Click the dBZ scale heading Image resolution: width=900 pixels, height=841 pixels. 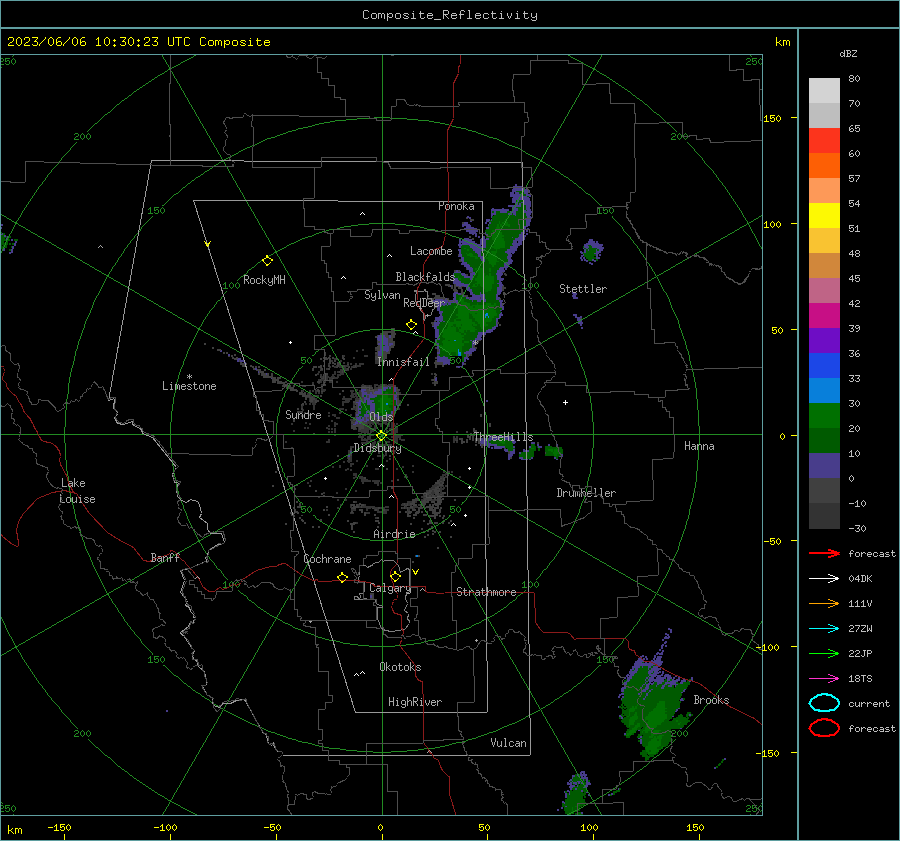click(x=848, y=53)
